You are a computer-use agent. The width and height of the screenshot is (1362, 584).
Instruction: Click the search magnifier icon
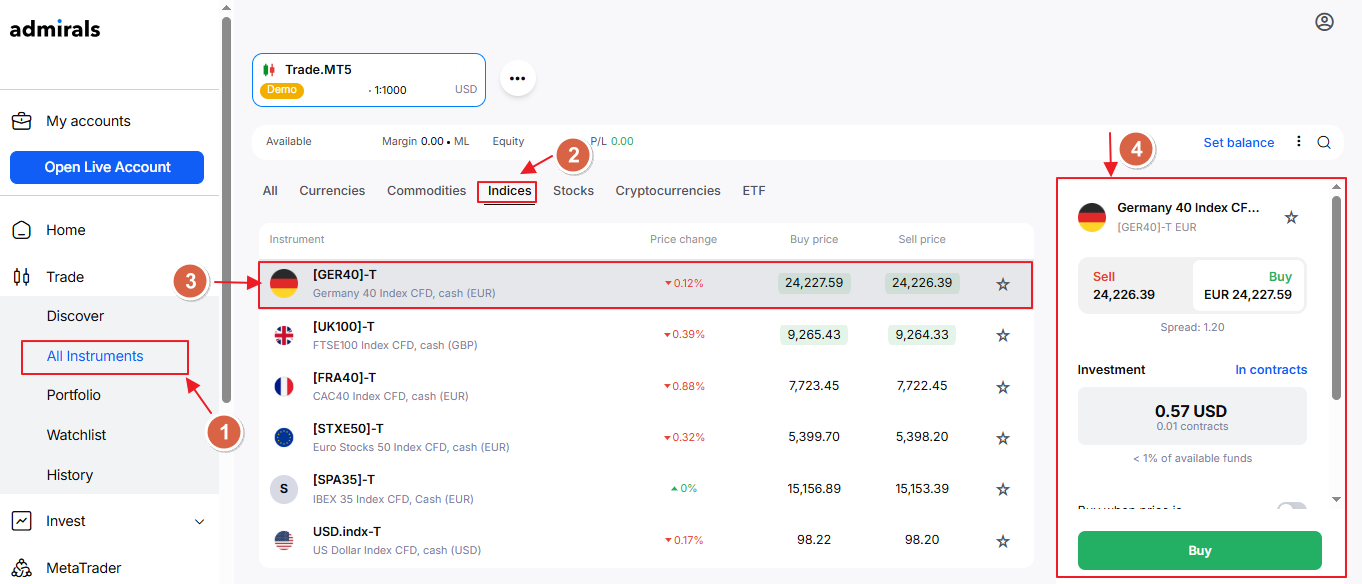[x=1324, y=142]
